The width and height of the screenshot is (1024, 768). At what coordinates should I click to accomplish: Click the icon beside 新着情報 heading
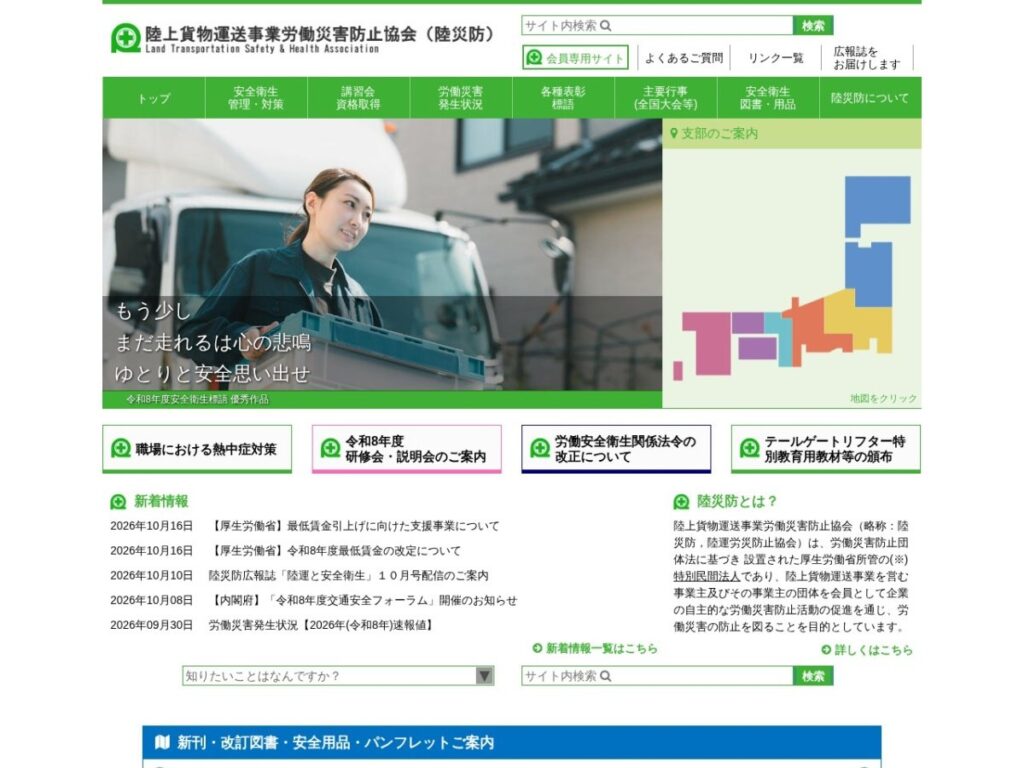(118, 502)
